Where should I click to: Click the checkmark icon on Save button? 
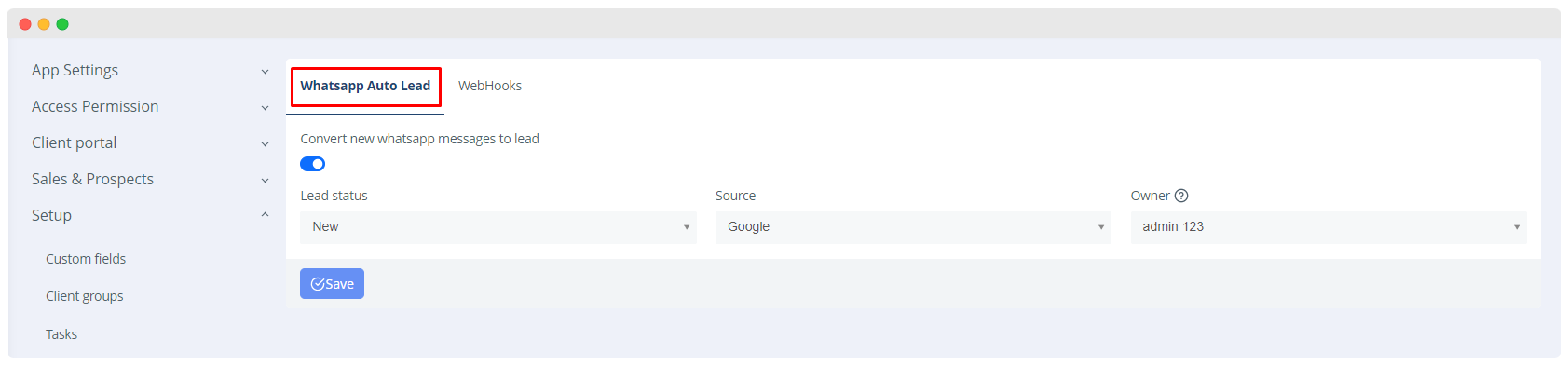pos(318,284)
